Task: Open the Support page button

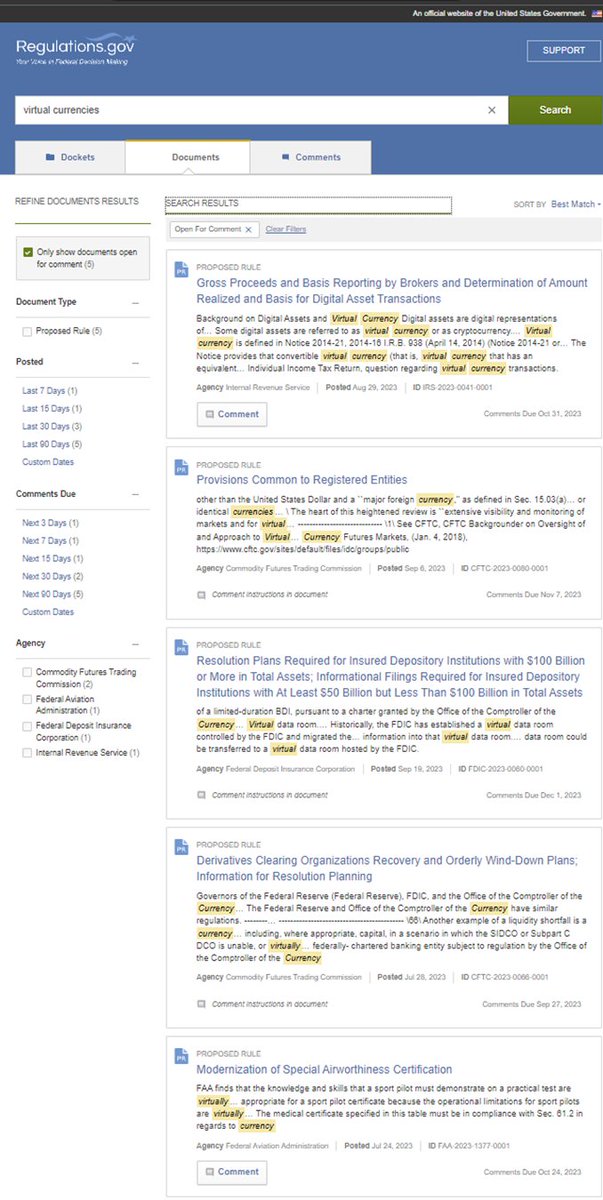Action: 564,50
